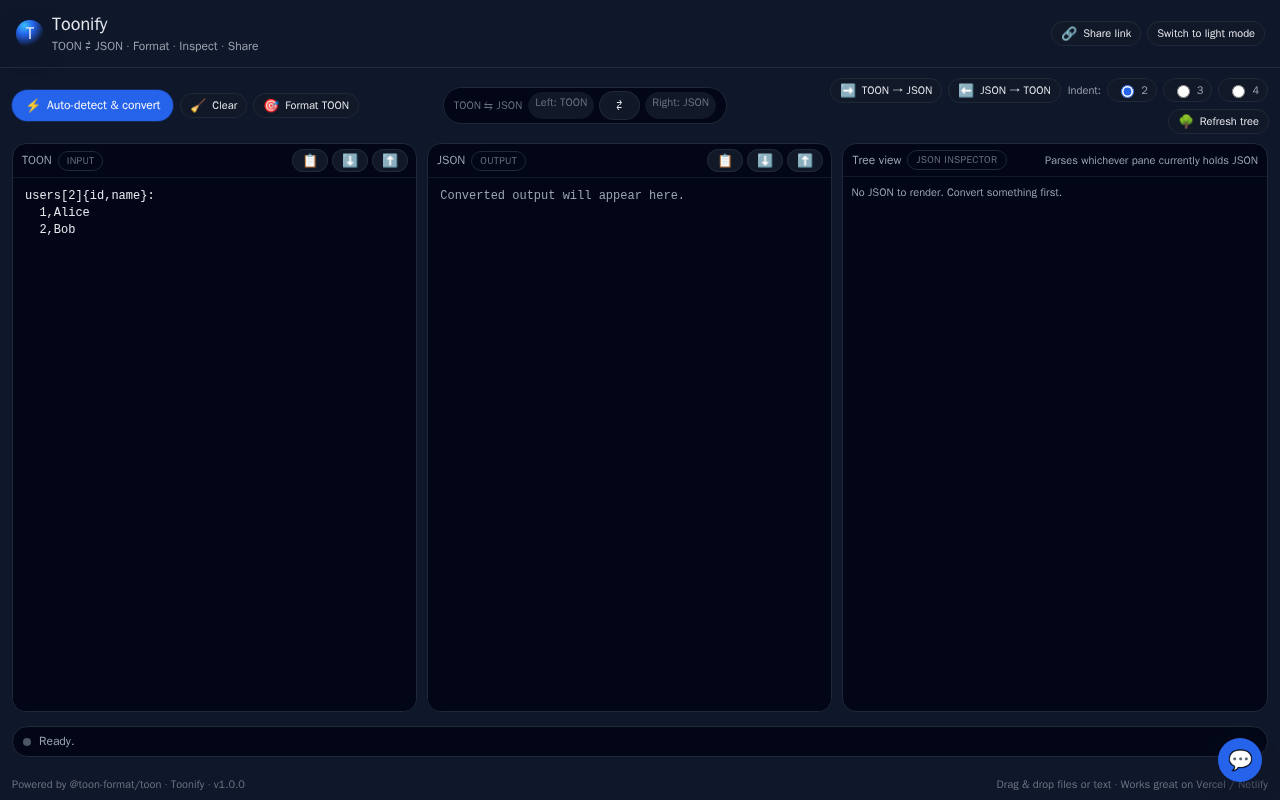Click inside the TOON input text area
The height and width of the screenshot is (800, 1280).
coord(214,444)
